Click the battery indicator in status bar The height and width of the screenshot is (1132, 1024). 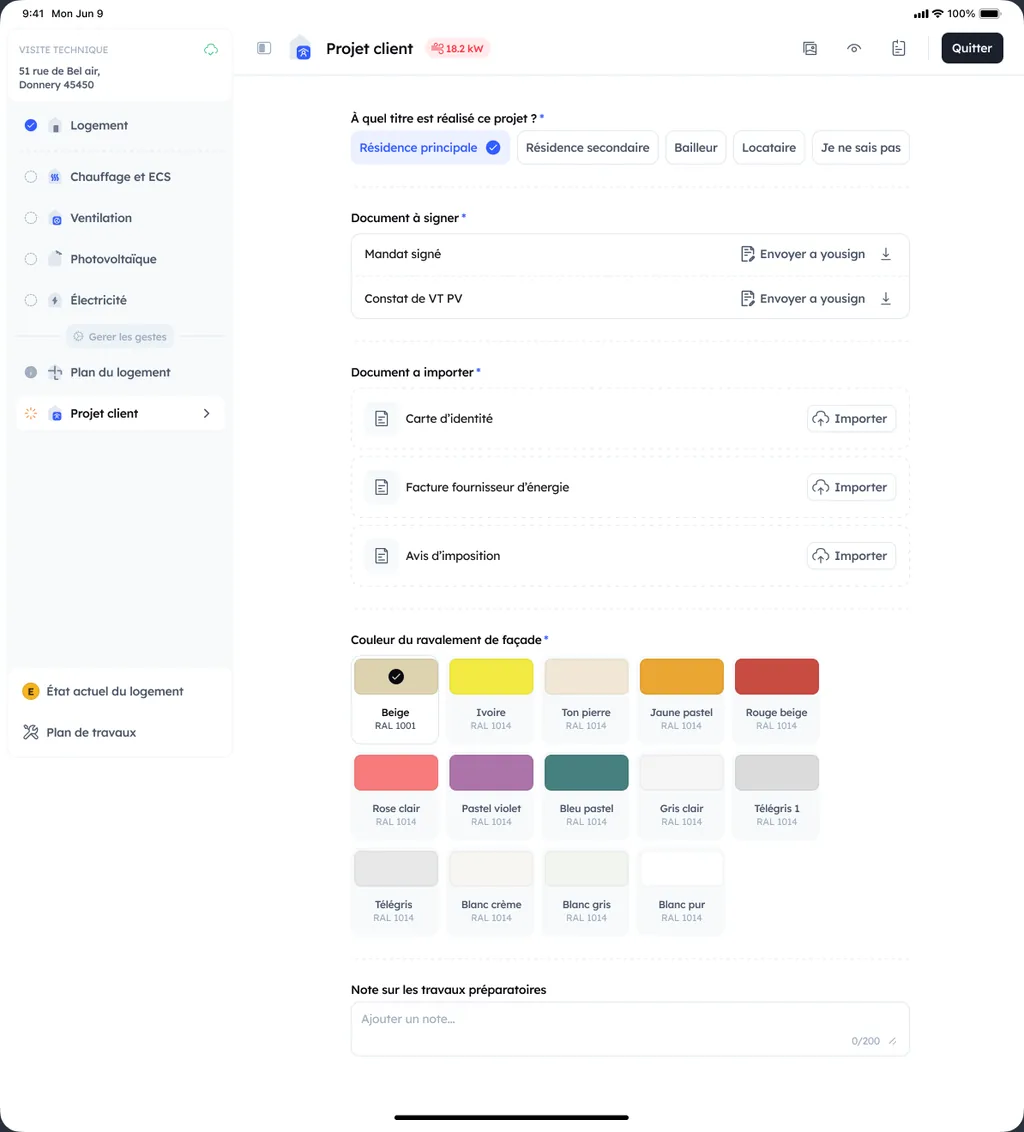pos(990,14)
